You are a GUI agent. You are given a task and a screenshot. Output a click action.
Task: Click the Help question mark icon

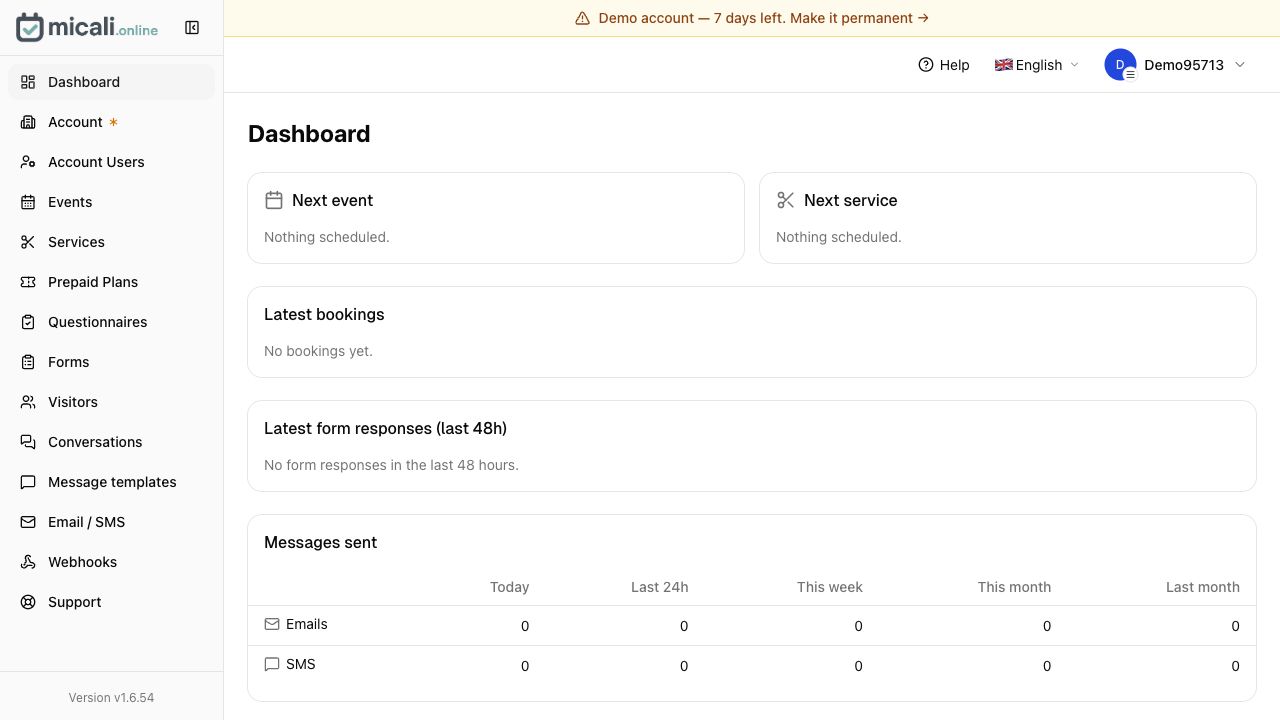(x=926, y=64)
